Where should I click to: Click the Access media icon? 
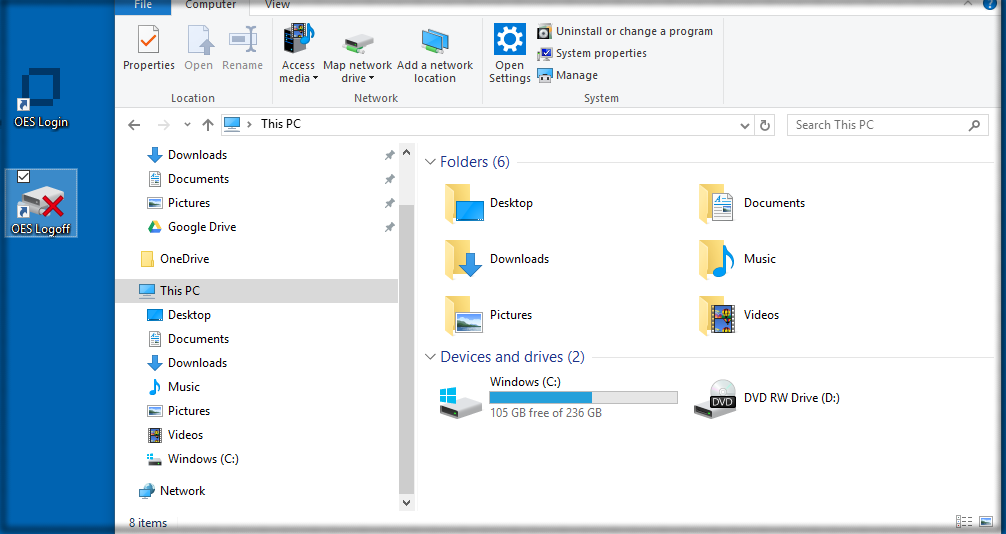click(298, 40)
